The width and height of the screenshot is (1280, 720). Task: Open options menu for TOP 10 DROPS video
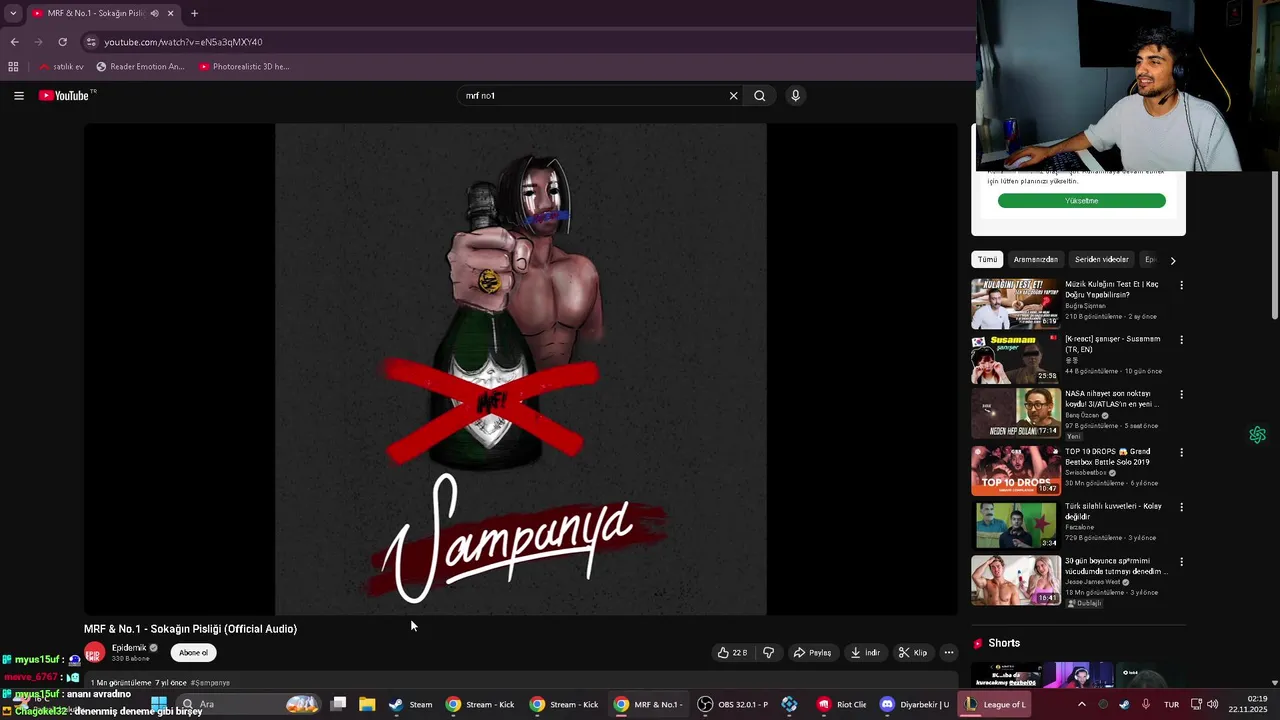(1181, 452)
